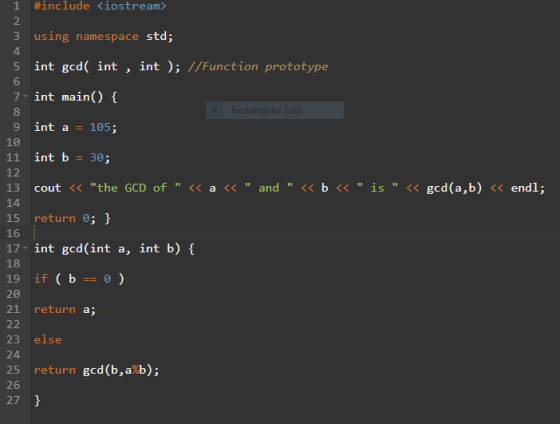Screen dimensions: 560x424
Task: Collapse the main function fold arrow at line 7
Action: [25, 96]
